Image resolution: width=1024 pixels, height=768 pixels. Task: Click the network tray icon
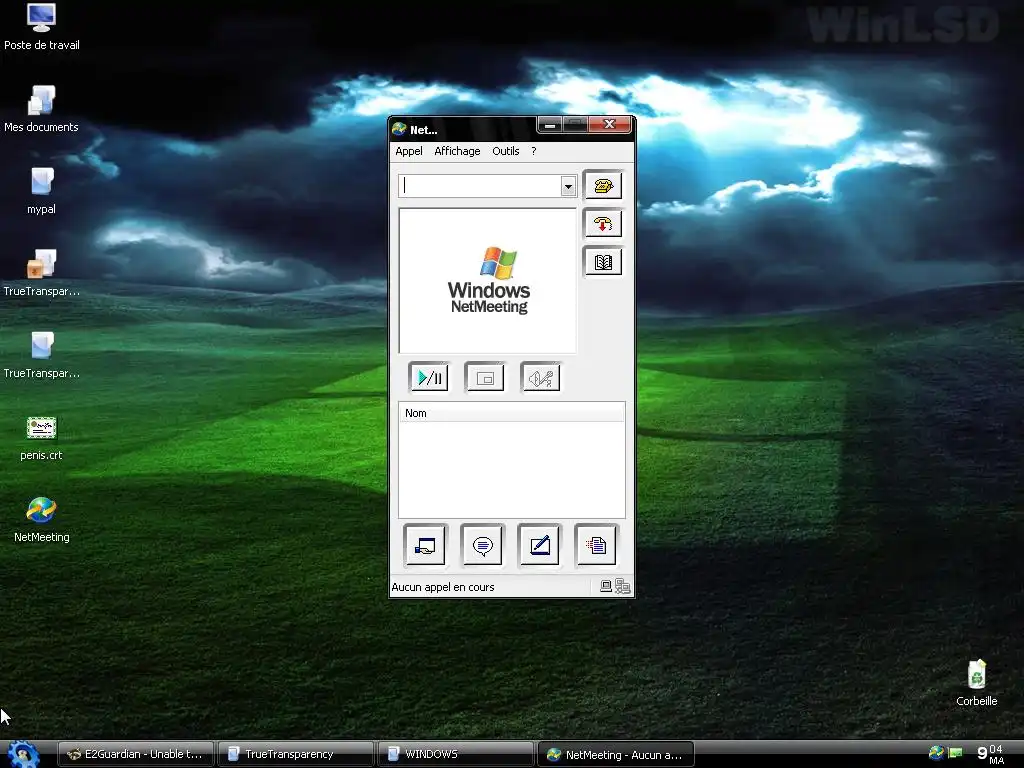(955, 753)
